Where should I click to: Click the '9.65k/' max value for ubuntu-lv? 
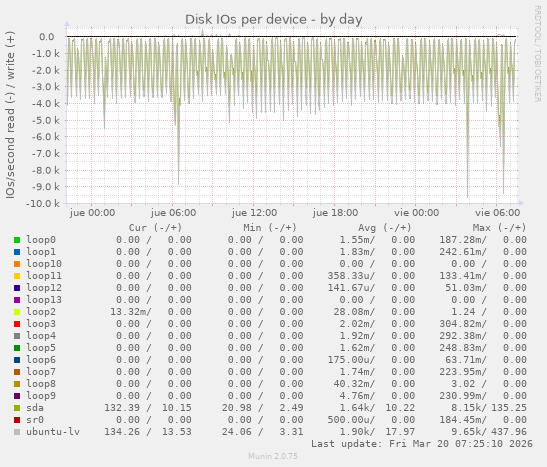(x=469, y=432)
